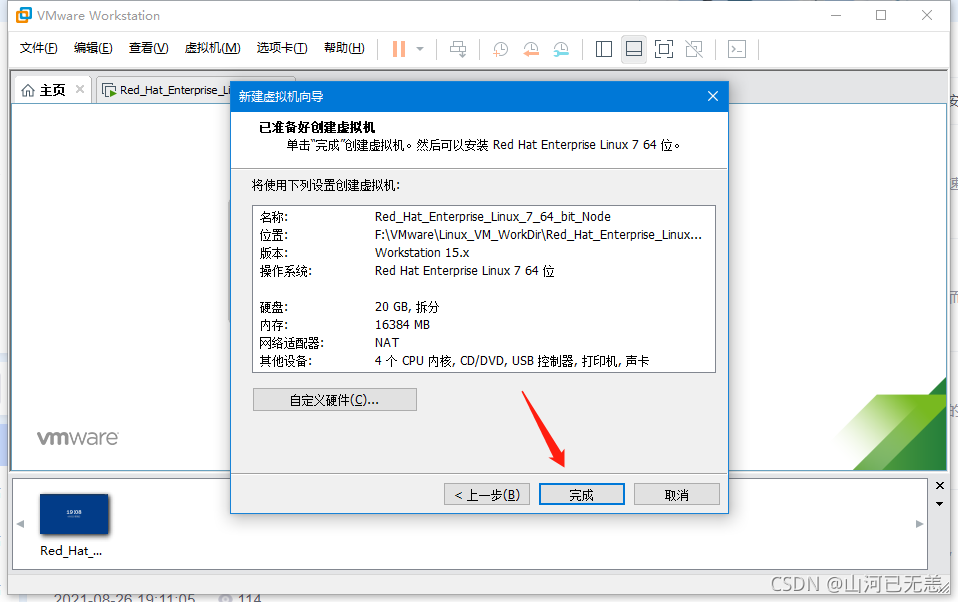Screen dimensions: 958x602
Task: Take a snapshot using the clock-plus icon
Action: tap(500, 49)
